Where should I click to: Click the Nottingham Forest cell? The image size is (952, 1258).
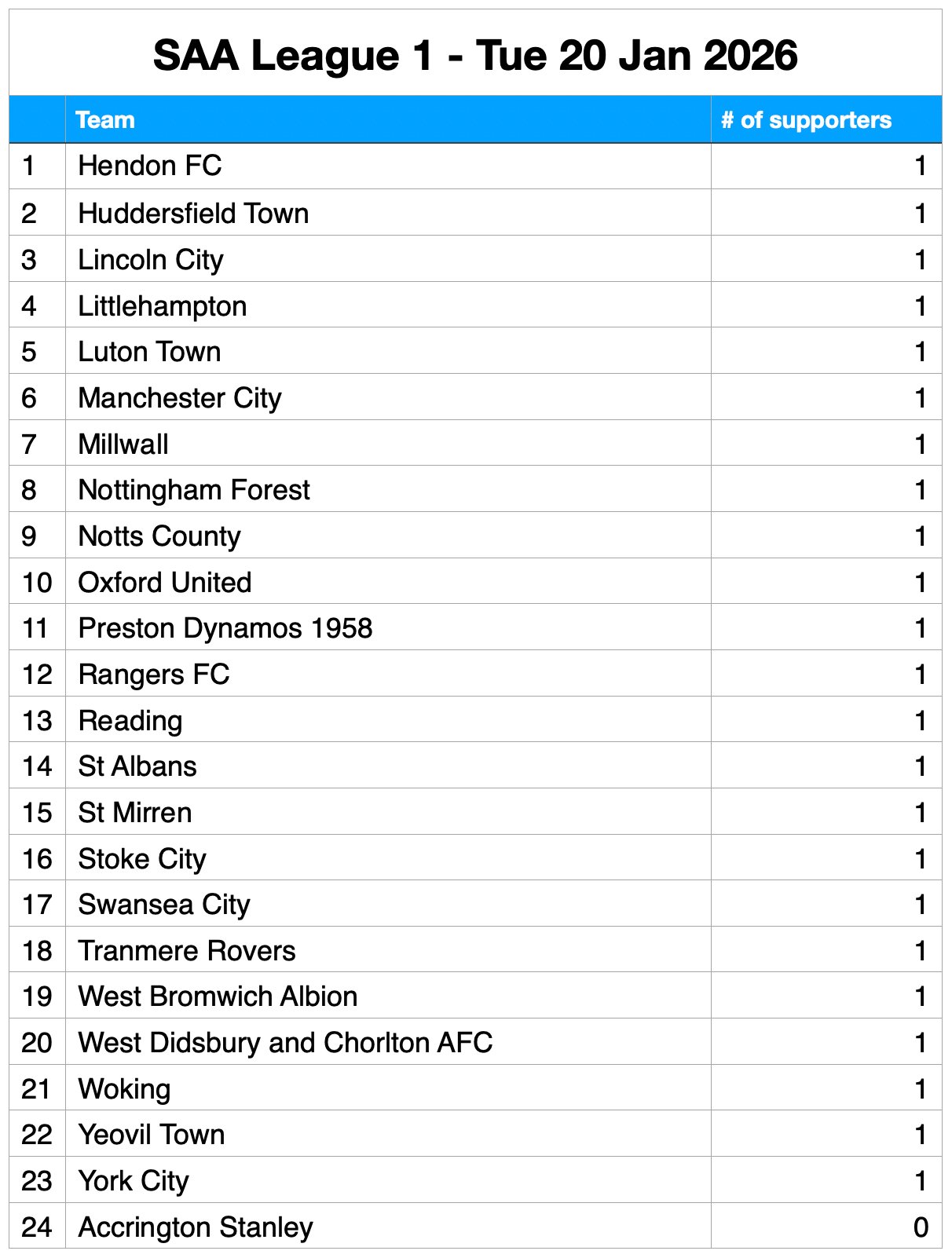(194, 490)
